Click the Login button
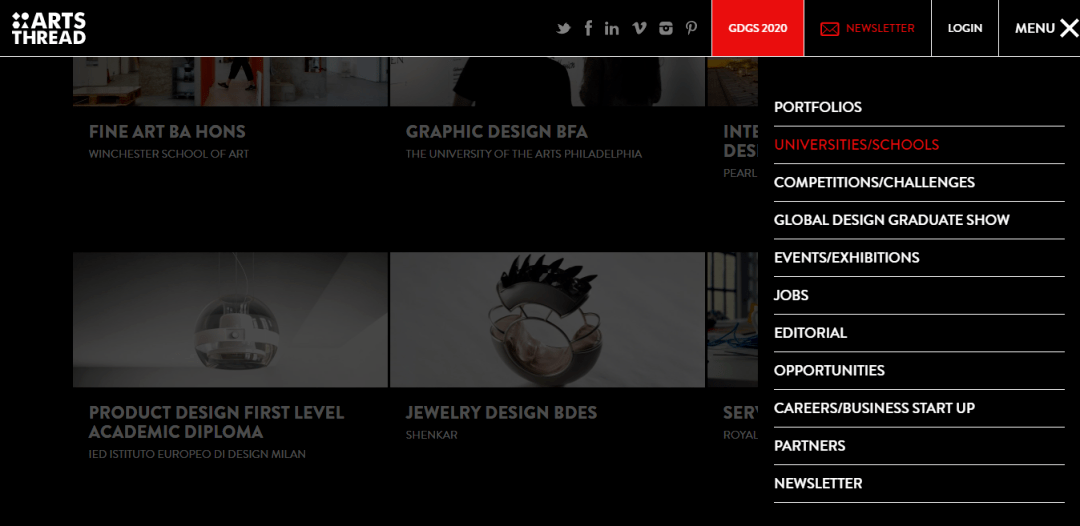Screen dimensions: 1080x526 click(x=964, y=28)
